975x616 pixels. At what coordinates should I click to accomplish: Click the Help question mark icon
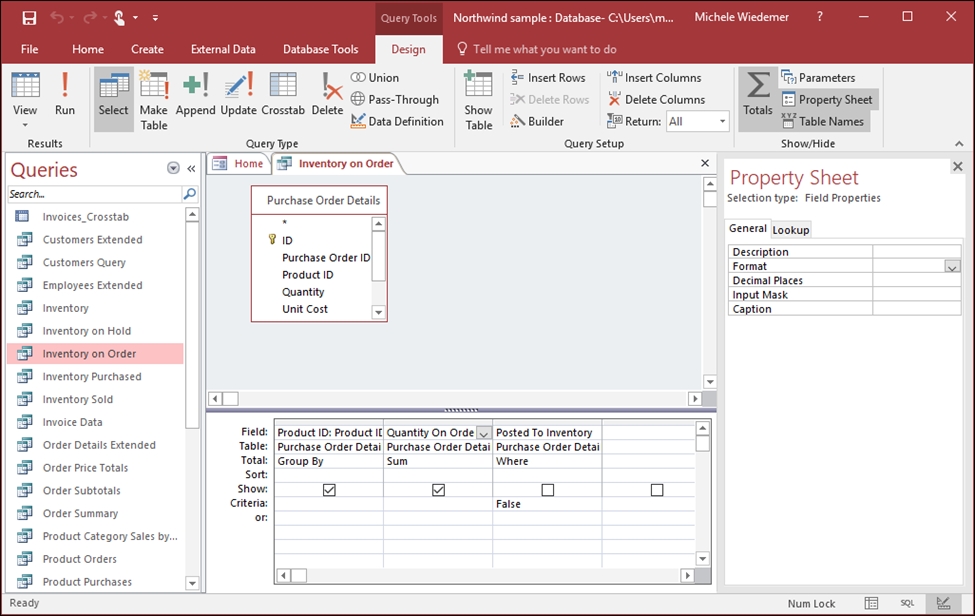820,17
